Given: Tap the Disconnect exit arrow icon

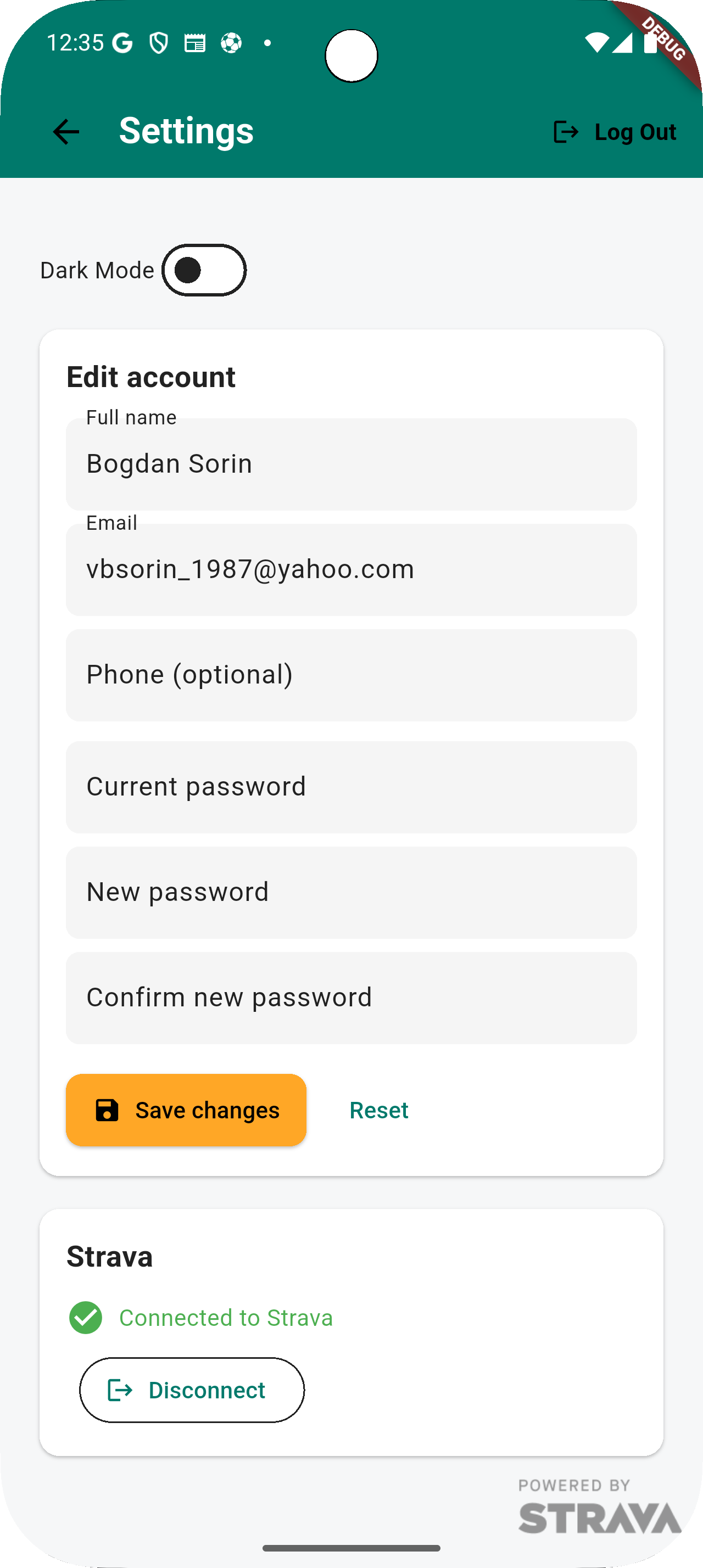Looking at the screenshot, I should pyautogui.click(x=120, y=1390).
